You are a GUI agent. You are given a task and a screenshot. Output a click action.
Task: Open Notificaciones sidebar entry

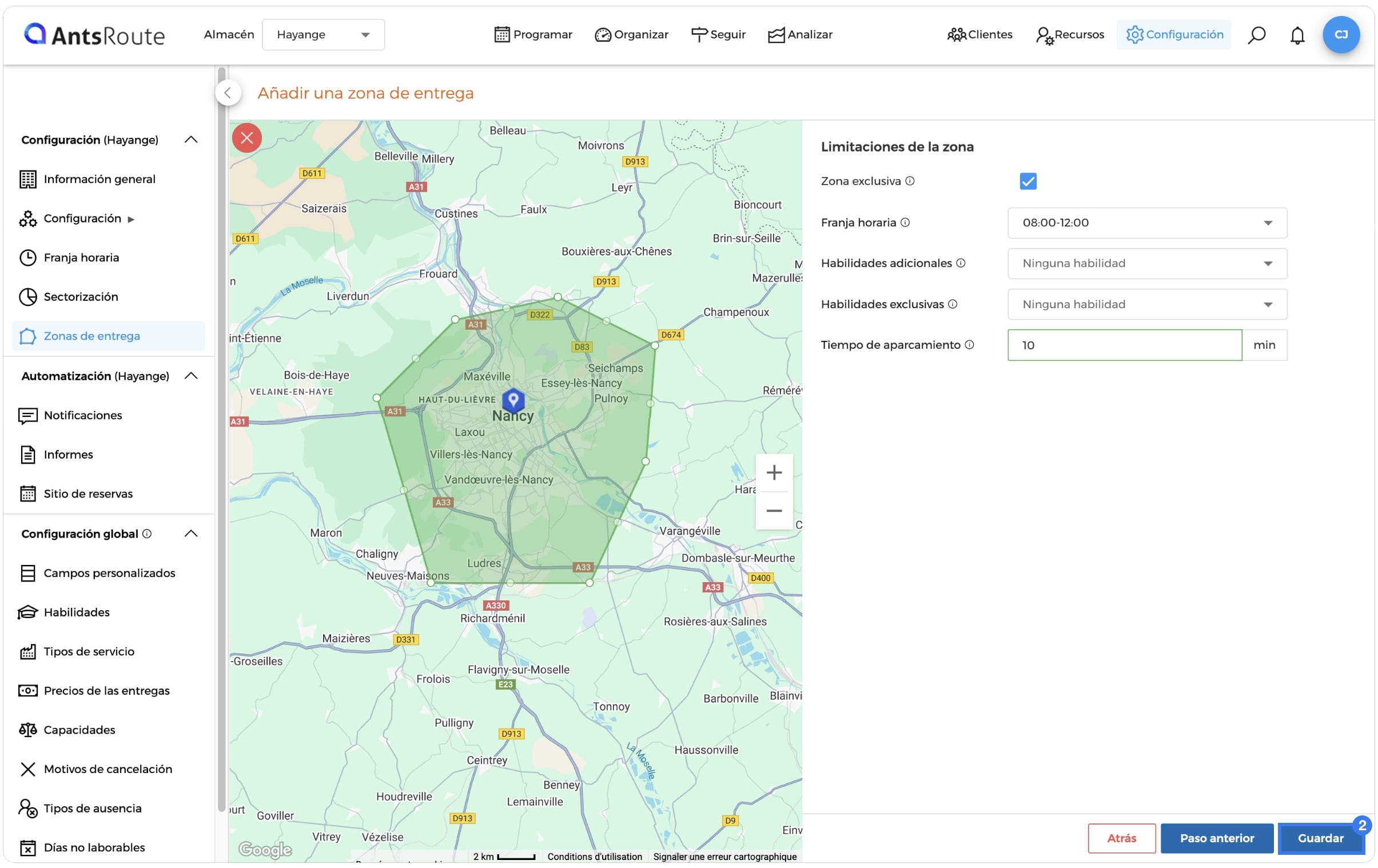click(108, 415)
